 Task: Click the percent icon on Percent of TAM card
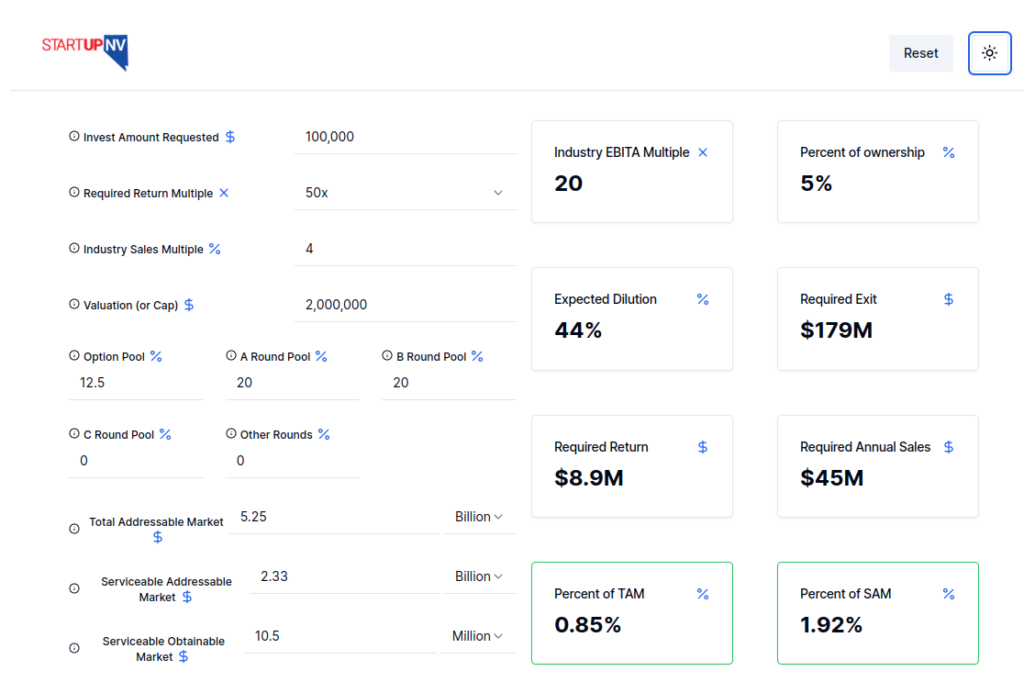(x=703, y=594)
